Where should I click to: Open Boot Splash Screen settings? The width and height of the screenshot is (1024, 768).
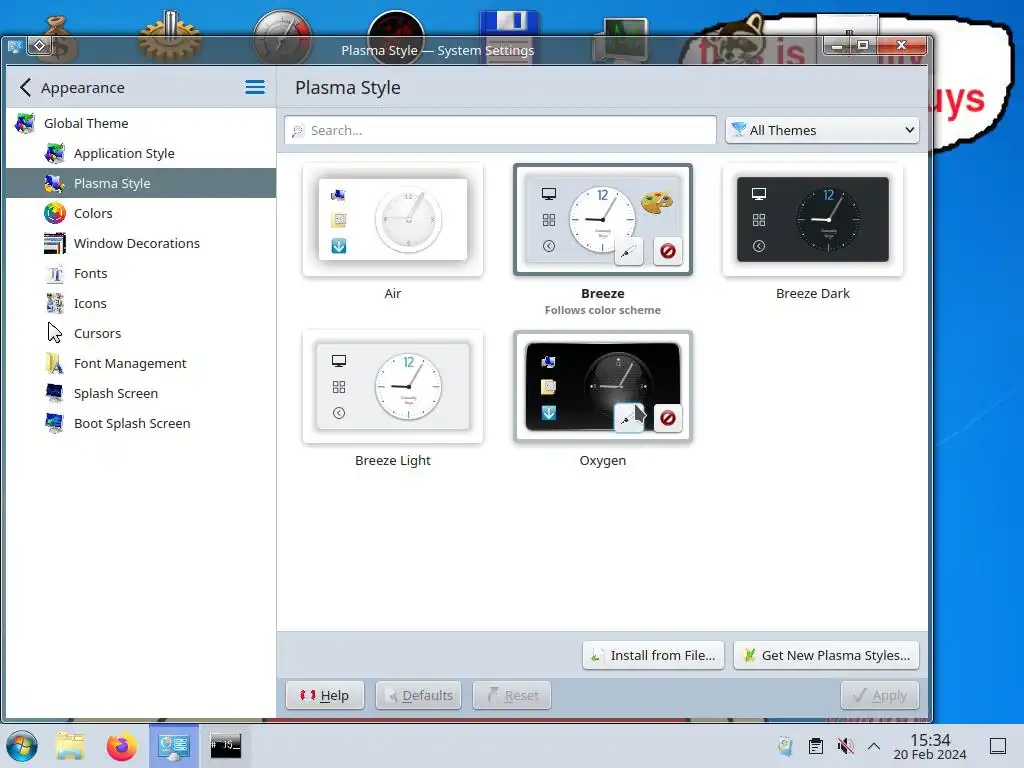tap(140, 424)
